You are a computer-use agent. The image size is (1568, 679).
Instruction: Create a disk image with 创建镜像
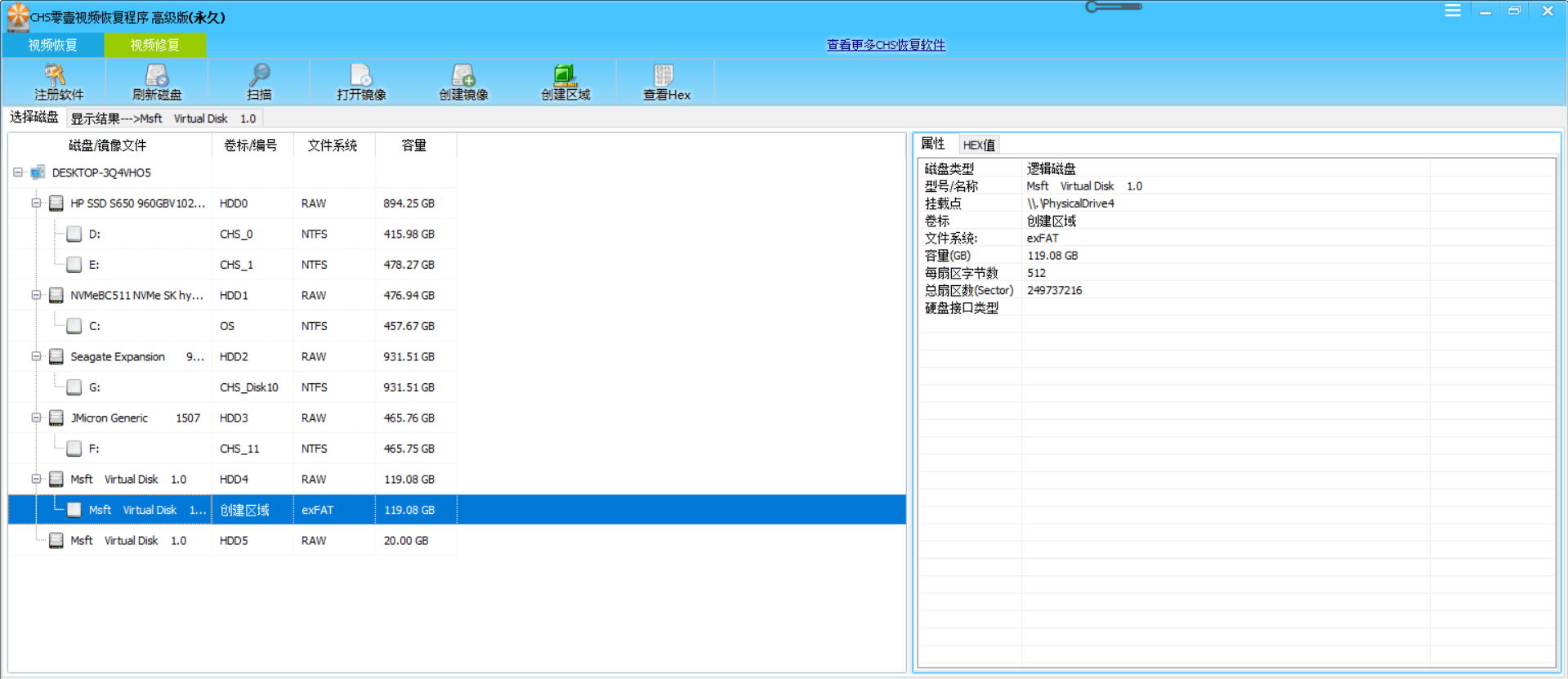[x=463, y=74]
